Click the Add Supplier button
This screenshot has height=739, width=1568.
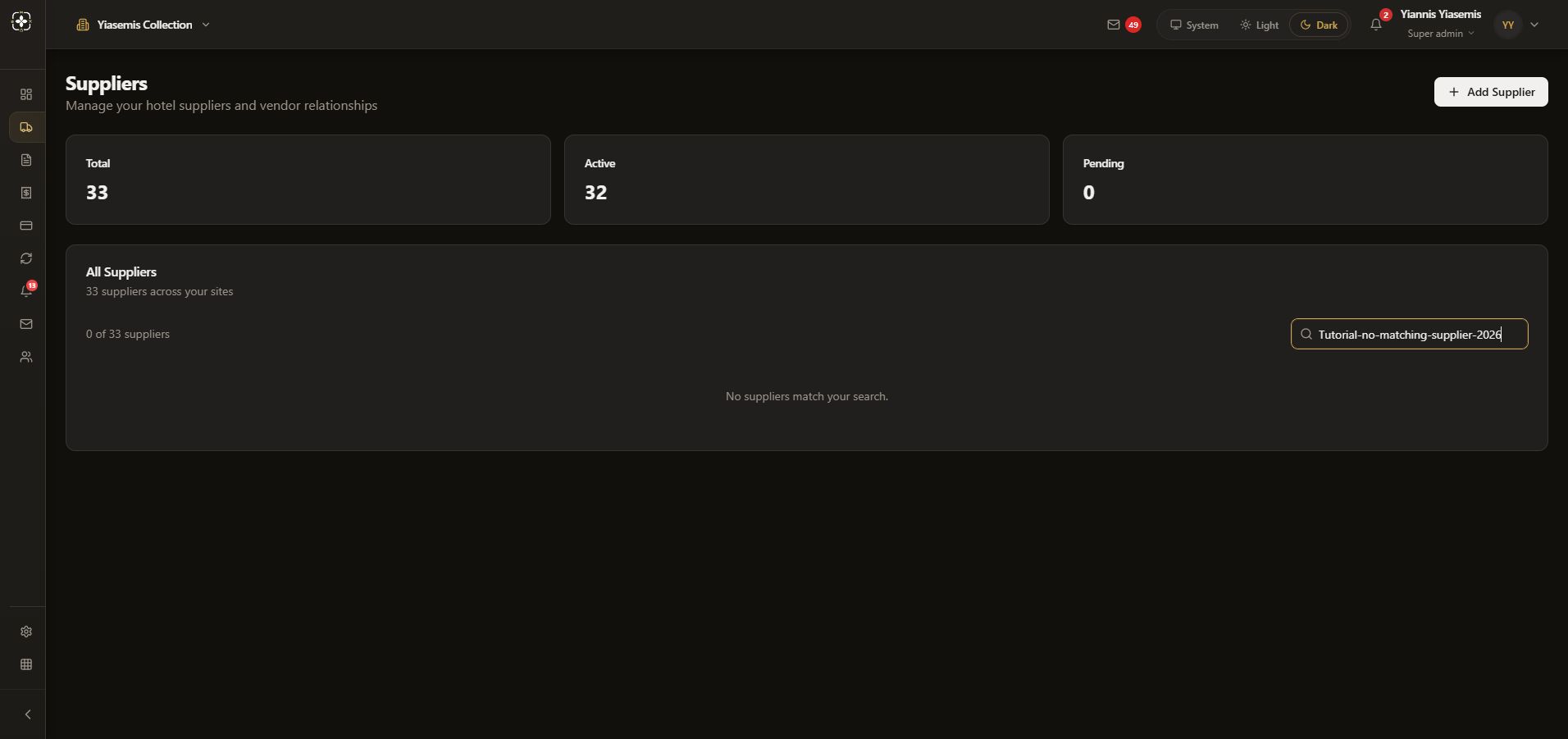[x=1491, y=92]
